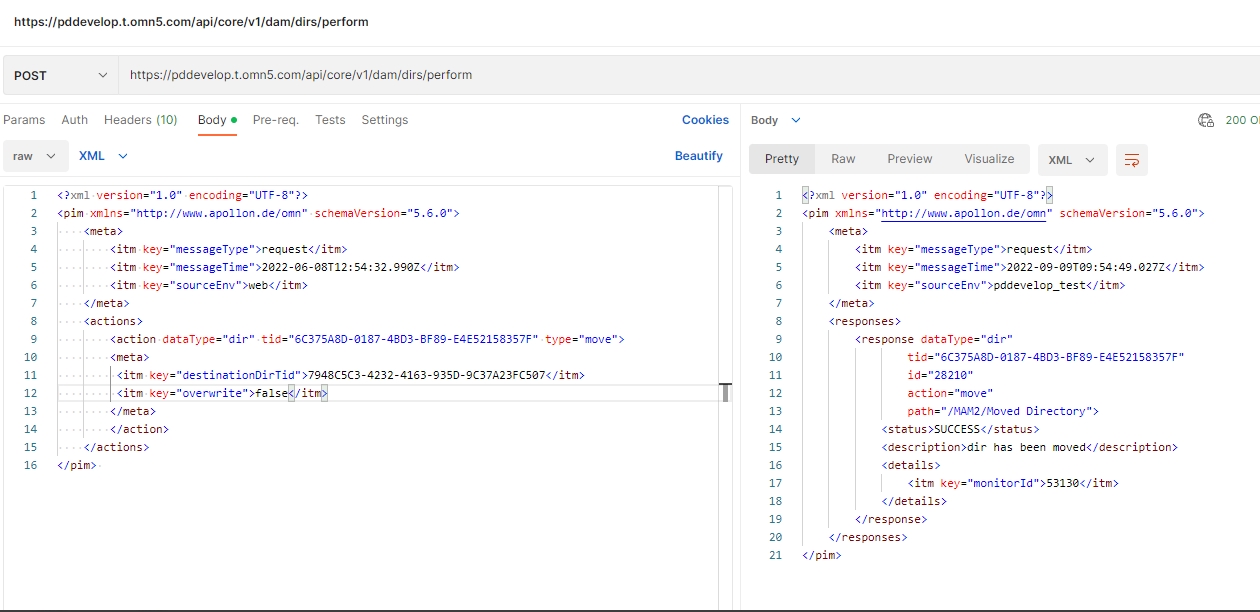1260x612 pixels.
Task: Open the response XML format dropdown
Action: tap(1072, 160)
